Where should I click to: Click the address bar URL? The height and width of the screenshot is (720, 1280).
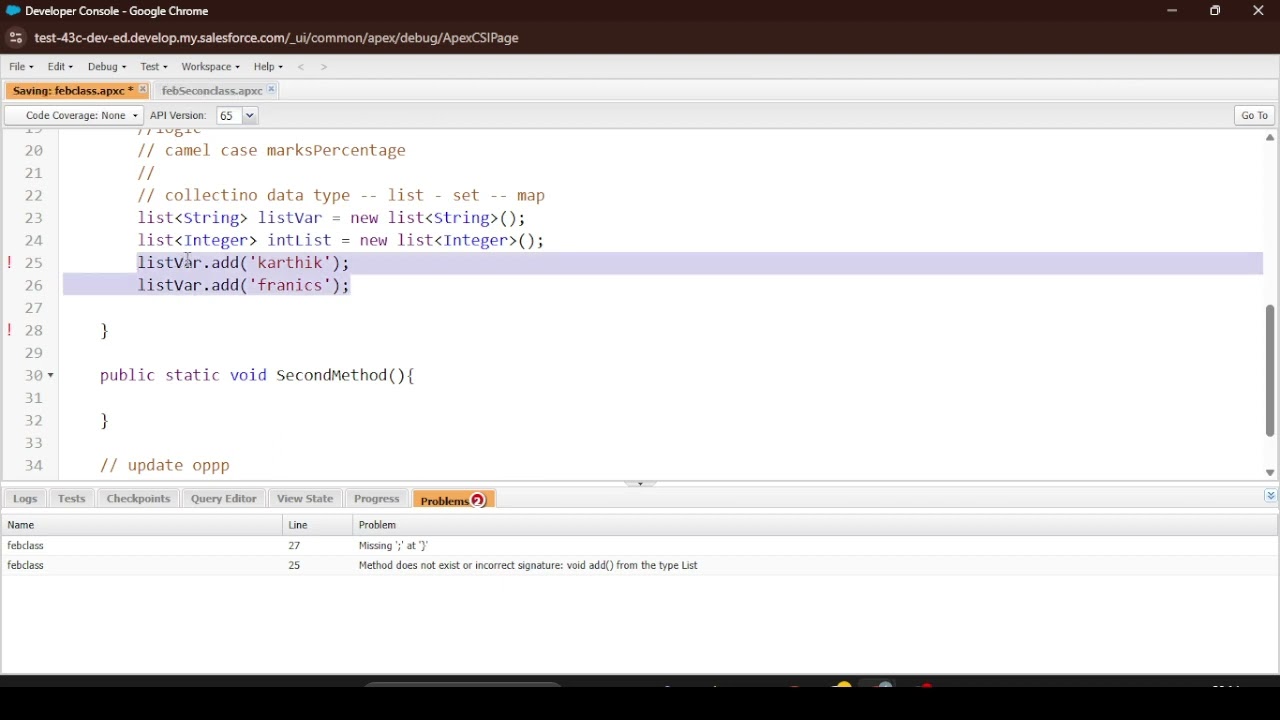(x=276, y=38)
